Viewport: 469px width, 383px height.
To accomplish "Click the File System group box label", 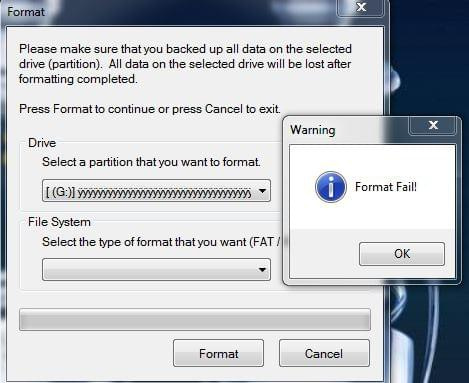I will (x=59, y=222).
